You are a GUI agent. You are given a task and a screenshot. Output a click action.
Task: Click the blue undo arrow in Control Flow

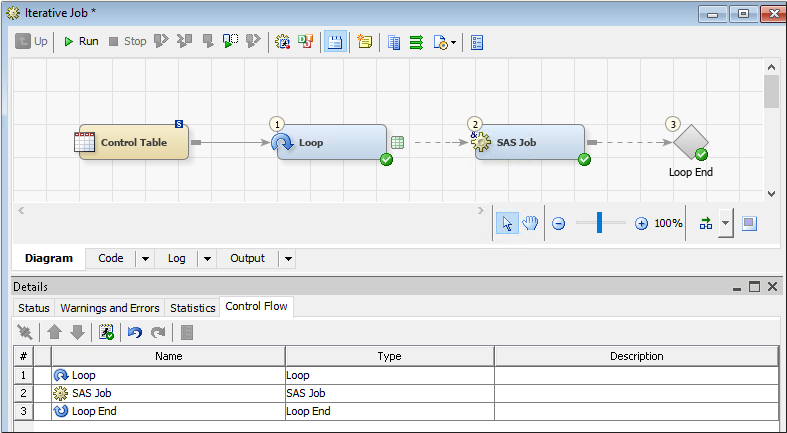(x=135, y=332)
